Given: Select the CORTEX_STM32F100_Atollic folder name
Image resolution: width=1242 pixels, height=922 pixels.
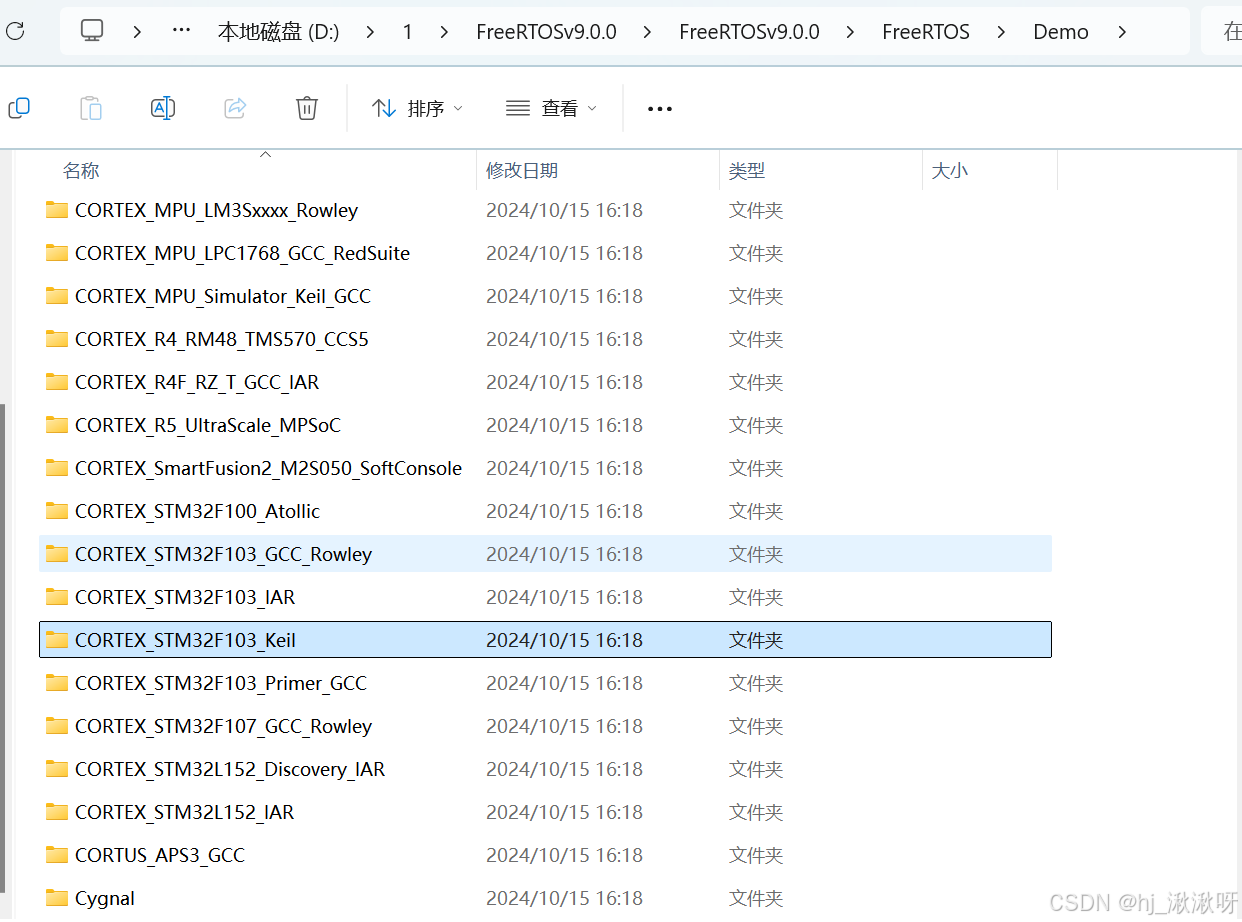Looking at the screenshot, I should [197, 511].
